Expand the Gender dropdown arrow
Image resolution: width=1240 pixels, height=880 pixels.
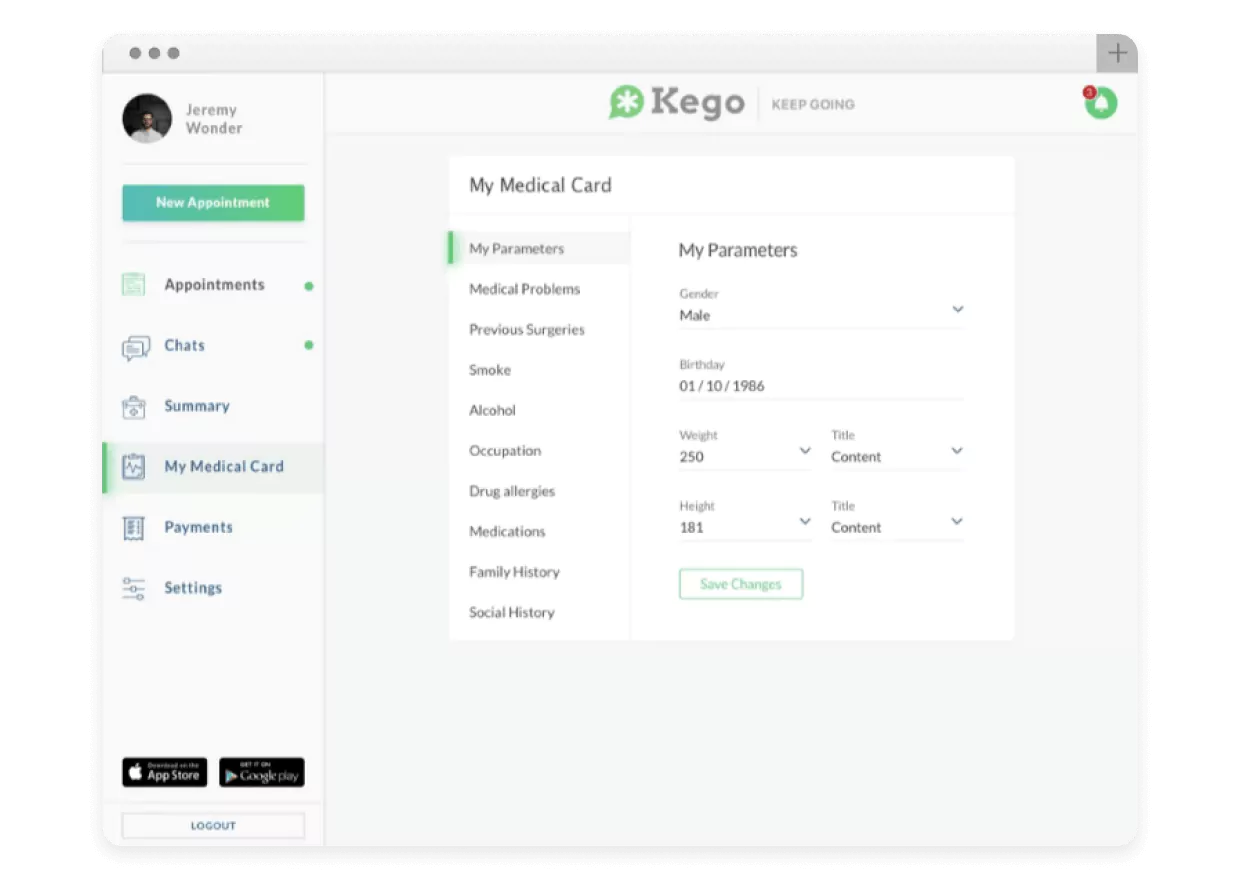click(x=957, y=310)
